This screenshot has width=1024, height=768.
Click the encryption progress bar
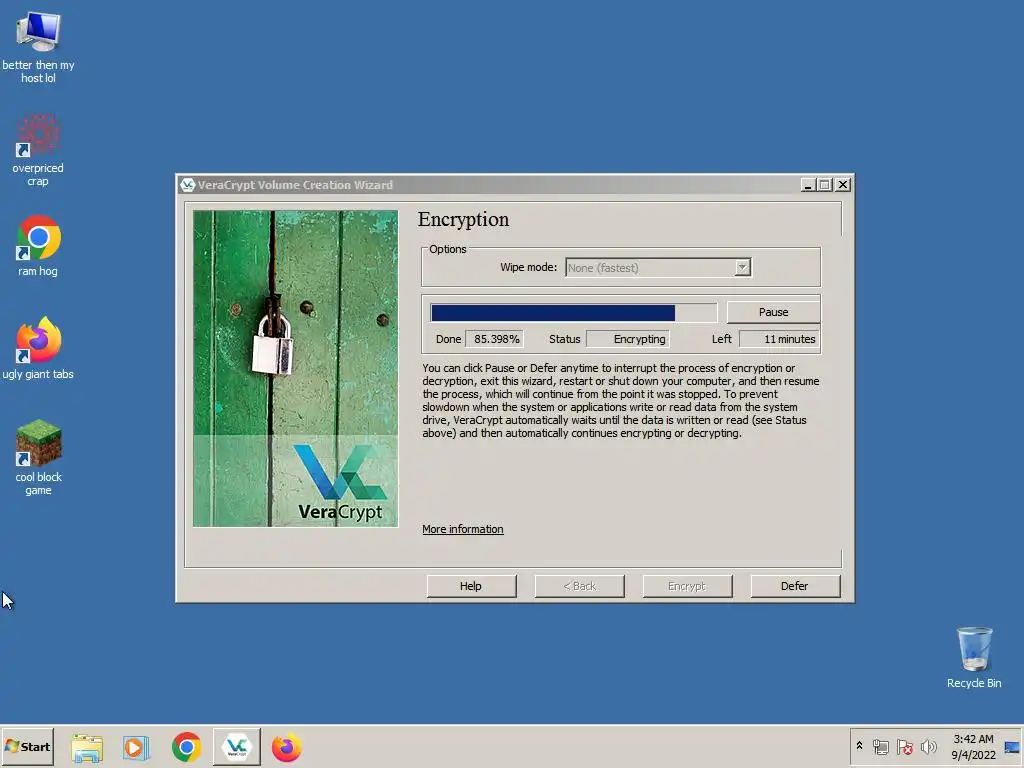[x=573, y=313]
